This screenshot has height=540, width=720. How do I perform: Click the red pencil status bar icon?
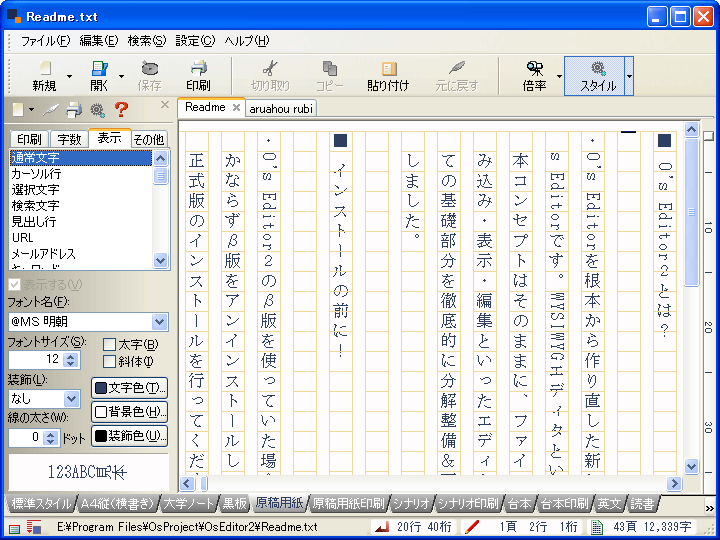point(472,527)
